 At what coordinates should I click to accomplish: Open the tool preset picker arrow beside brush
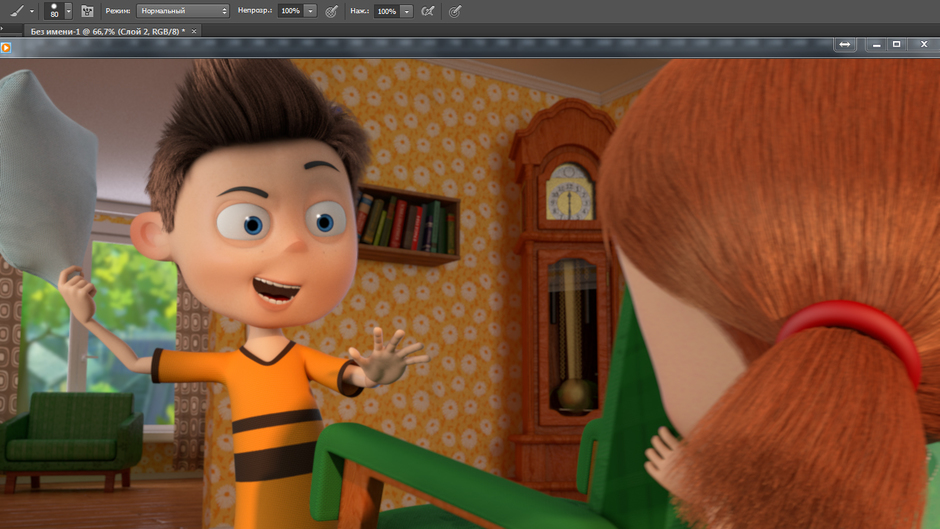pyautogui.click(x=32, y=11)
